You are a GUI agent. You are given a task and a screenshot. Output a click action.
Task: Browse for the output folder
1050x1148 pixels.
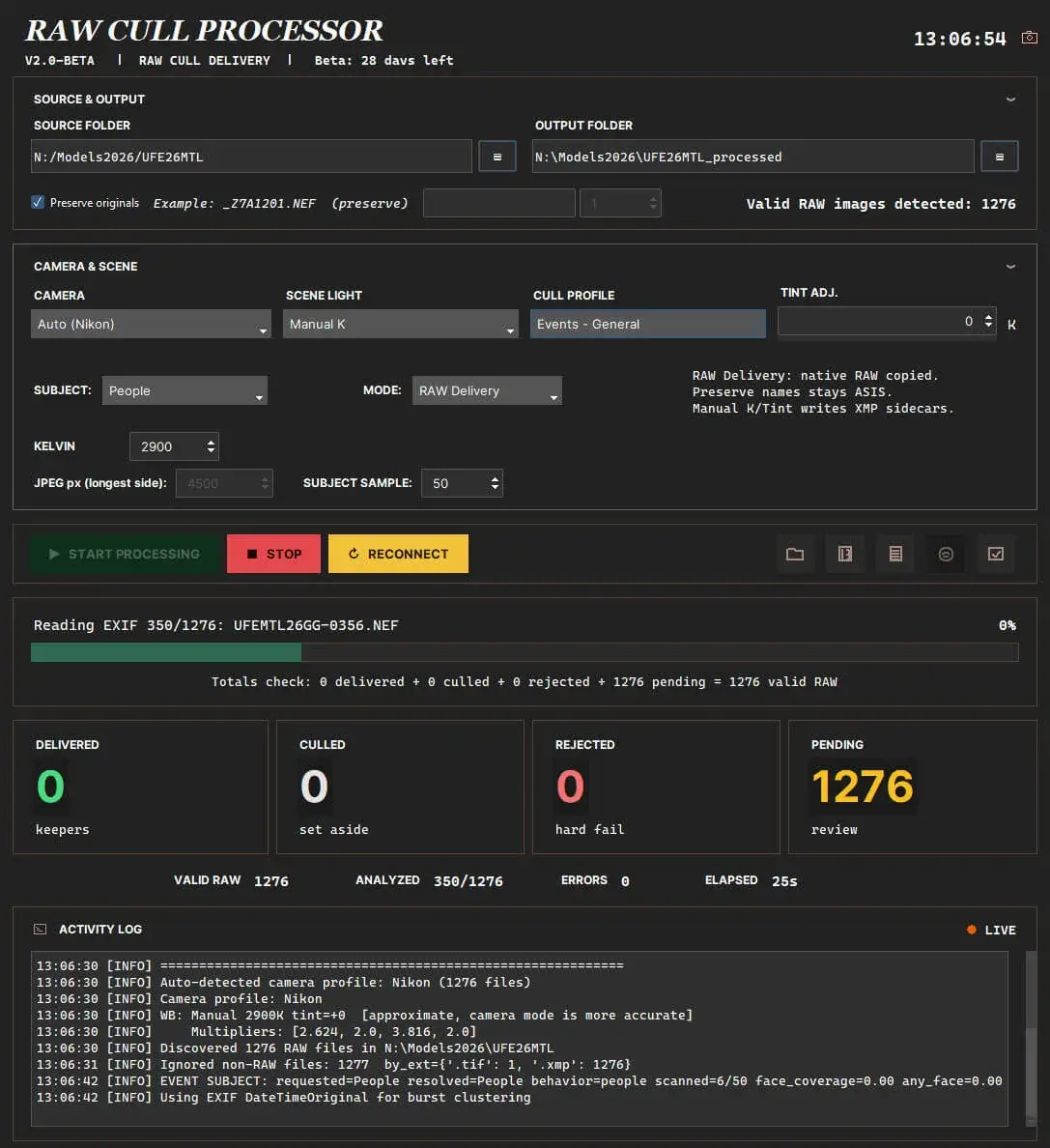click(1000, 157)
